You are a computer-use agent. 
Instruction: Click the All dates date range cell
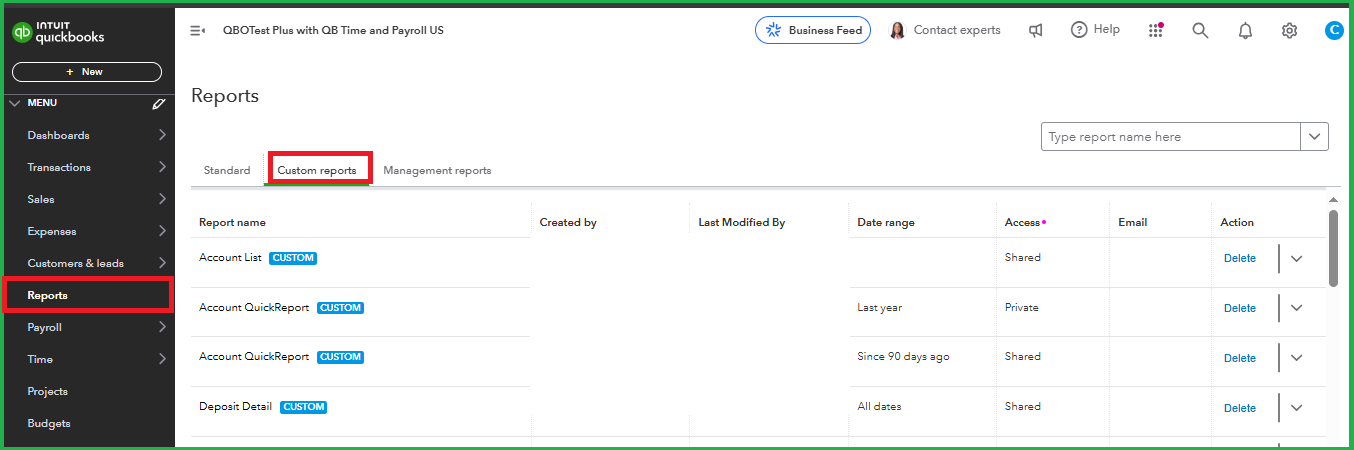pos(879,406)
